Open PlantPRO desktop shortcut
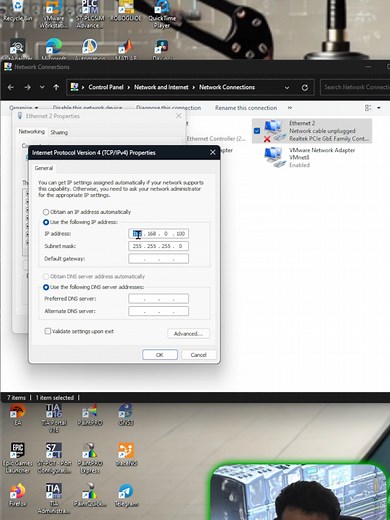Image resolution: width=390 pixels, height=520 pixels. (x=90, y=415)
